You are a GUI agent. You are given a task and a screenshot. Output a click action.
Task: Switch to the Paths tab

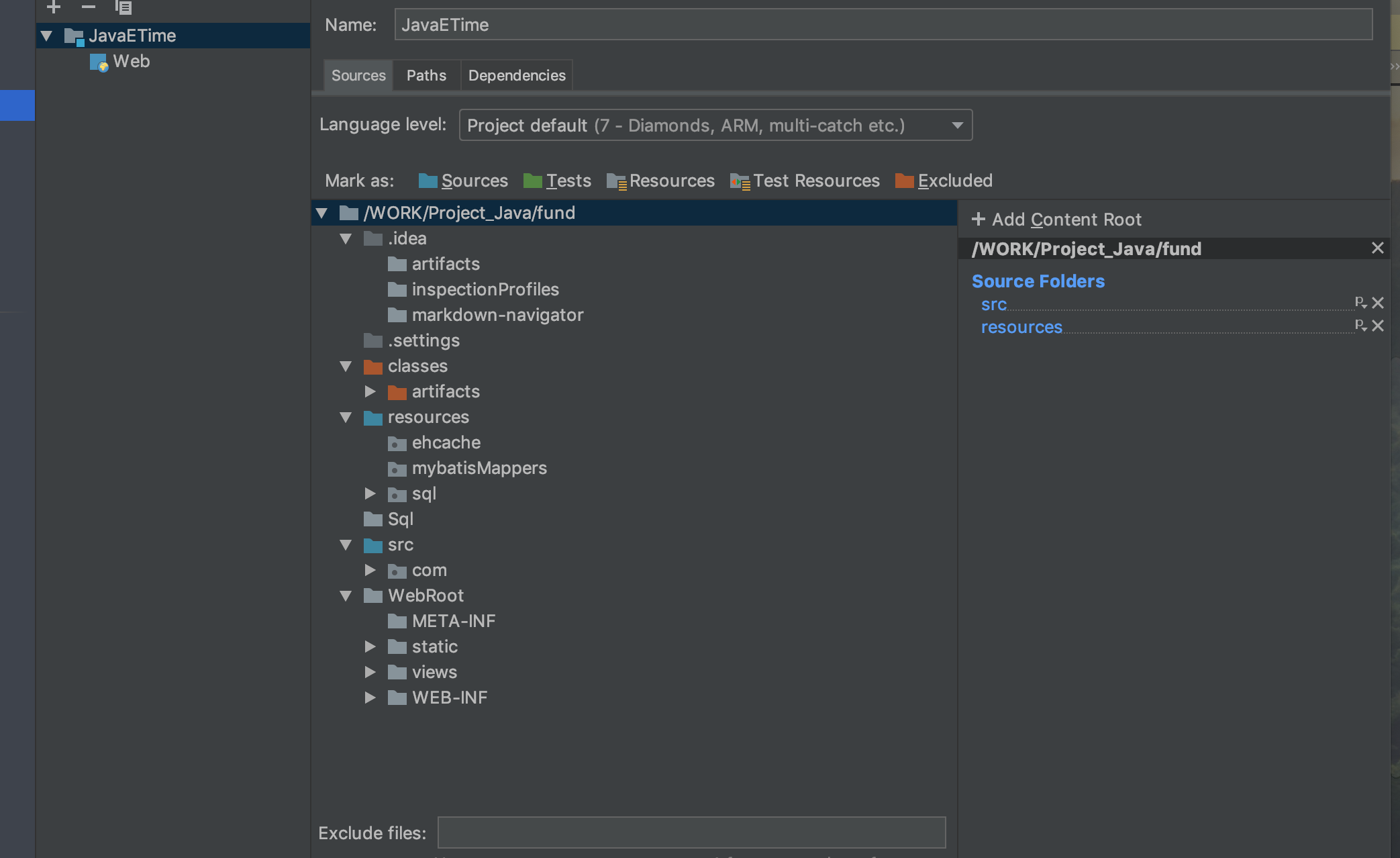426,75
